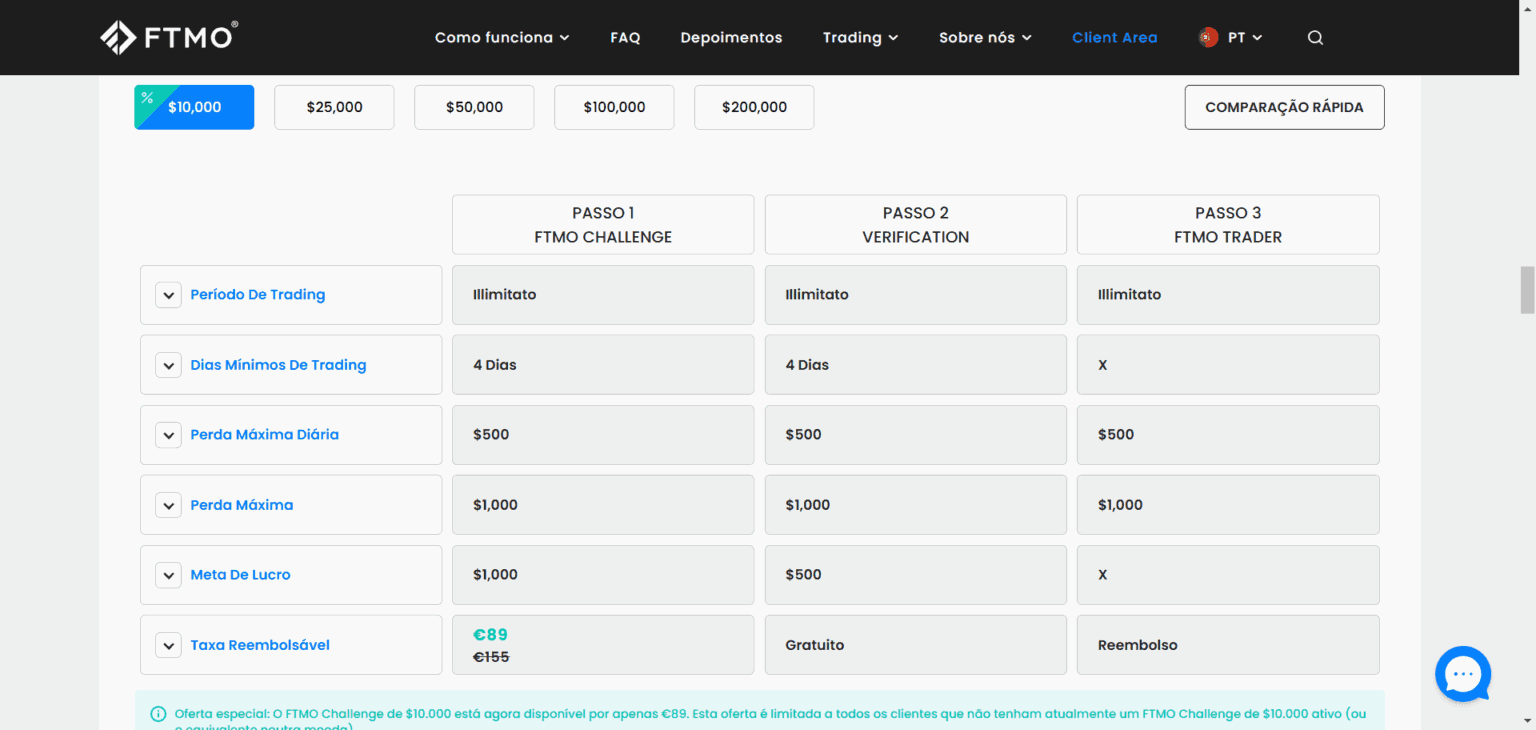Select Depoimentos in the navigation menu
The width and height of the screenshot is (1536, 730).
[x=731, y=37]
